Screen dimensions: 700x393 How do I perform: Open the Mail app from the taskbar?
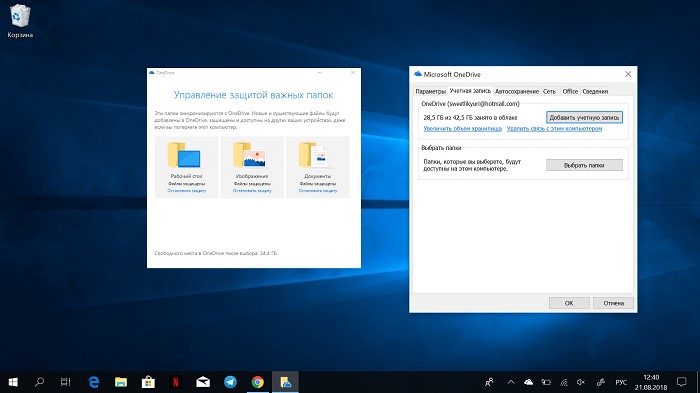pos(203,382)
